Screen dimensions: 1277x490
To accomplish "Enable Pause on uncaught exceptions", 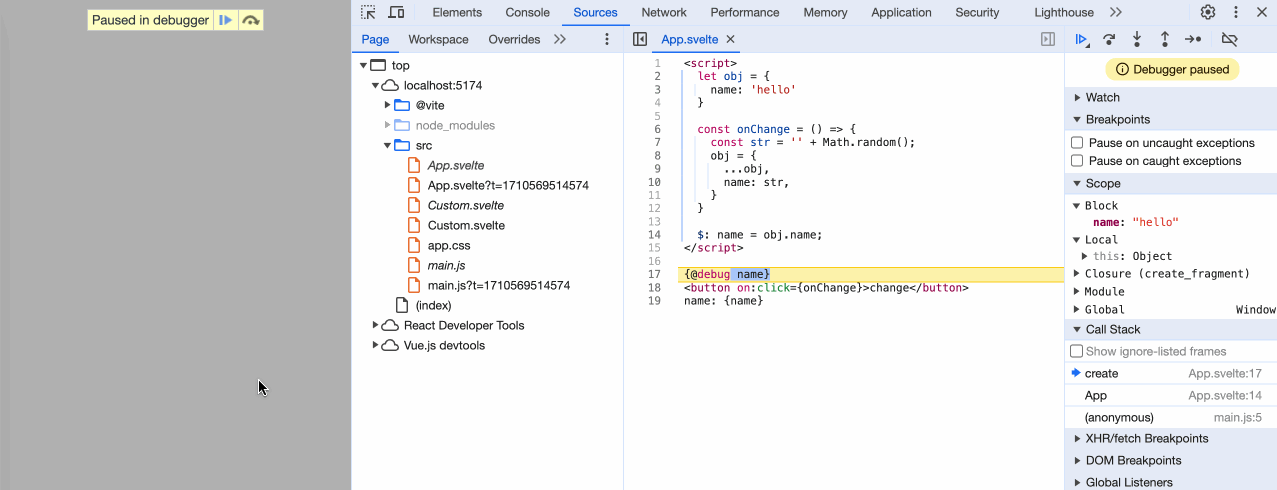I will point(1077,143).
